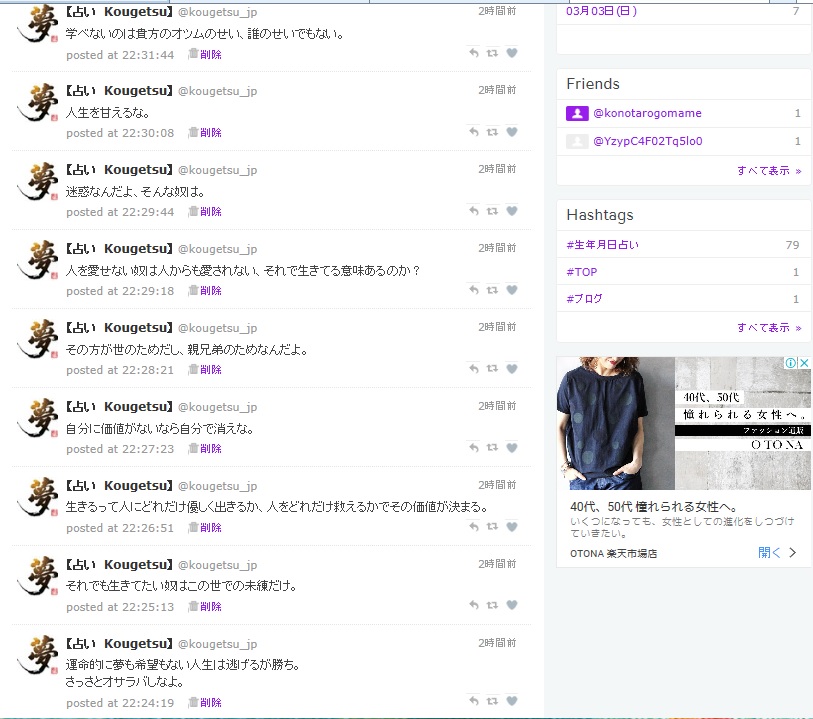Viewport: 813px width, 719px height.
Task: Click the grey avatar of @YzypC4F02Tq5lo0
Action: (x=577, y=141)
